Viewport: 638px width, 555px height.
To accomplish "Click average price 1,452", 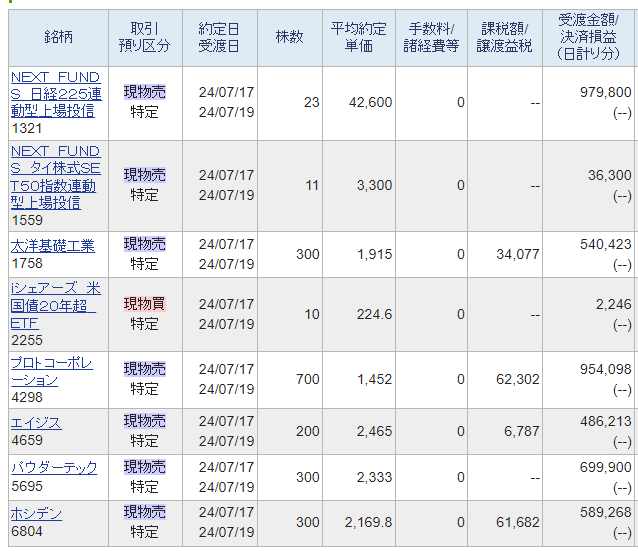I will tap(374, 379).
